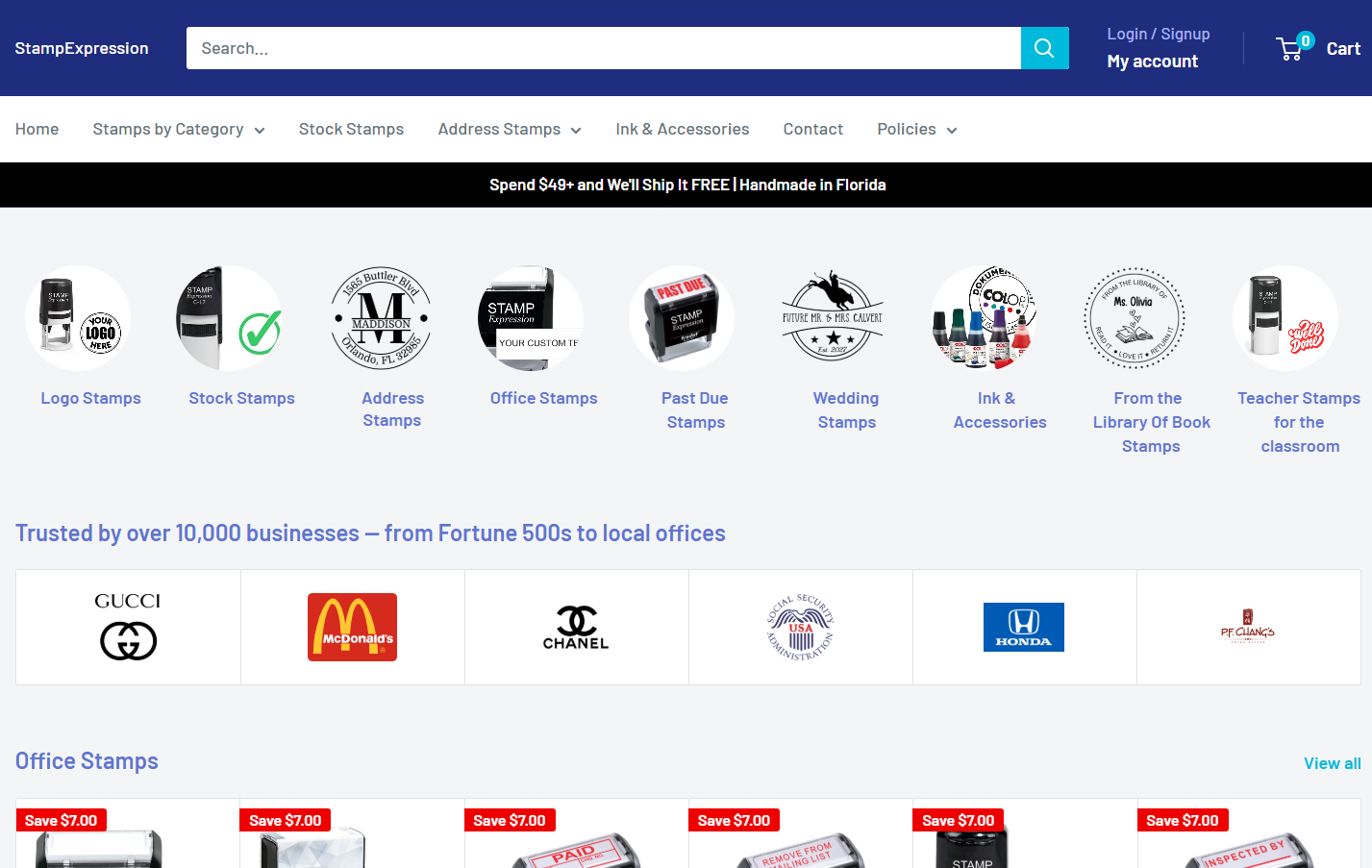Click the Gucci logo tile
The height and width of the screenshot is (868, 1372).
tap(128, 627)
